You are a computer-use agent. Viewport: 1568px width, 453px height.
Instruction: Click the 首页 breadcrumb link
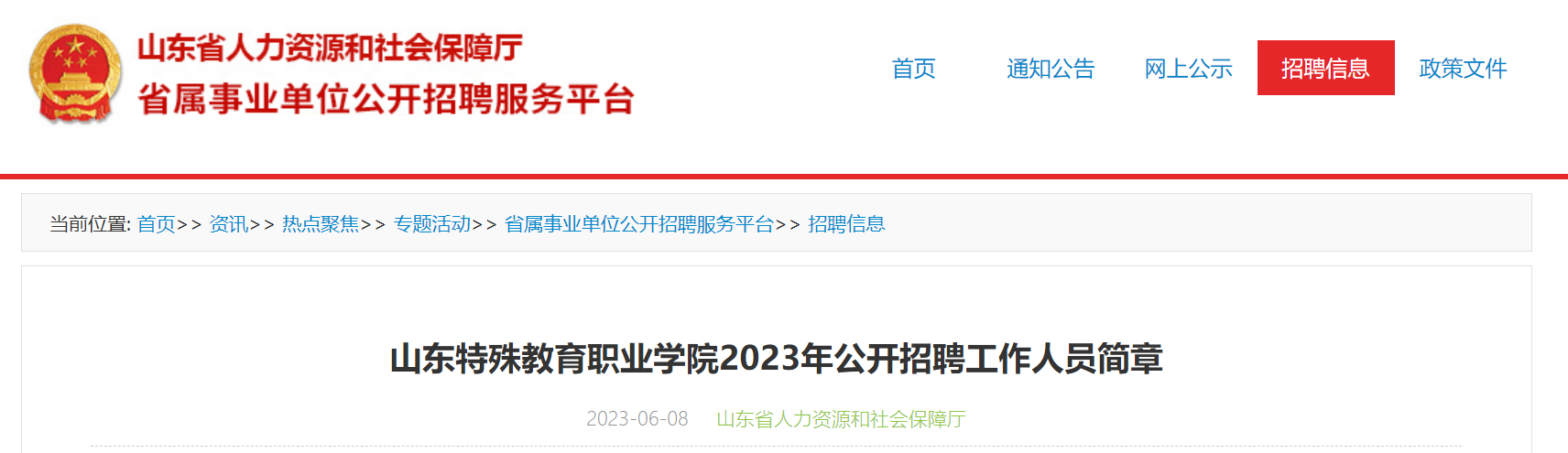click(157, 224)
